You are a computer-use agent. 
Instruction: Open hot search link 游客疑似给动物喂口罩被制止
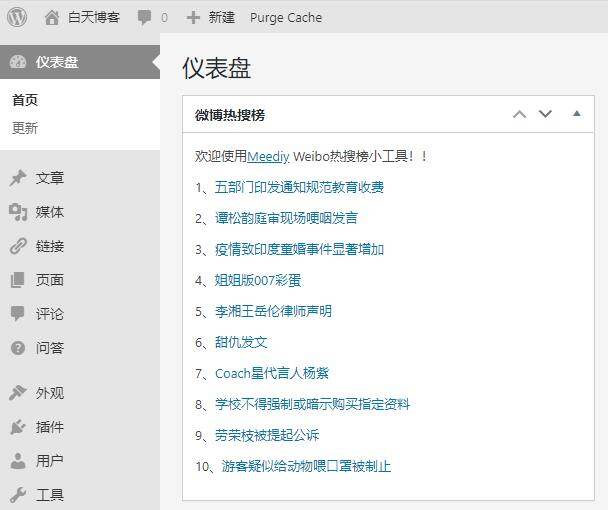point(306,467)
